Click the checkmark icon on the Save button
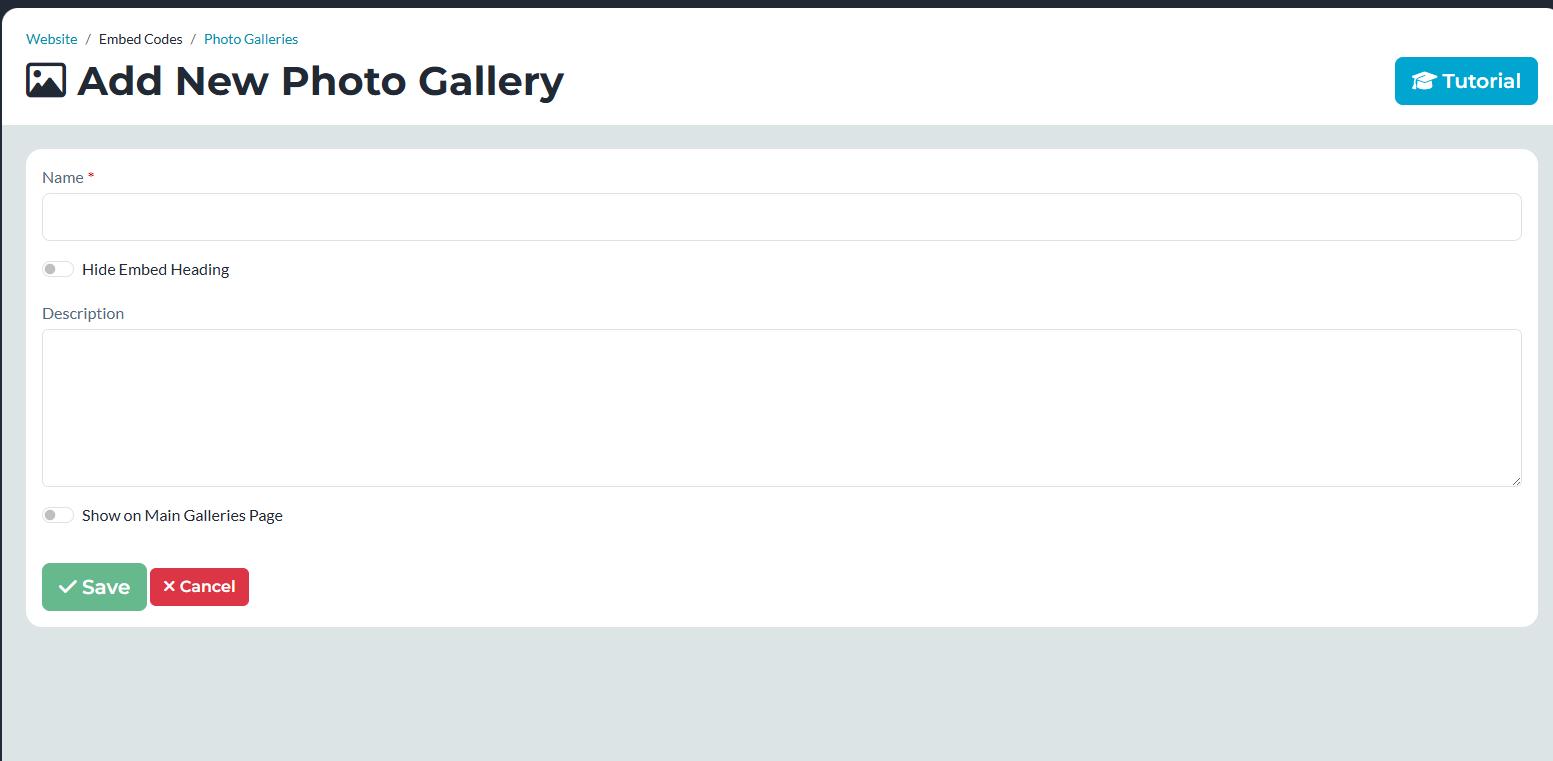Screen dimensions: 1553x761 coord(67,587)
